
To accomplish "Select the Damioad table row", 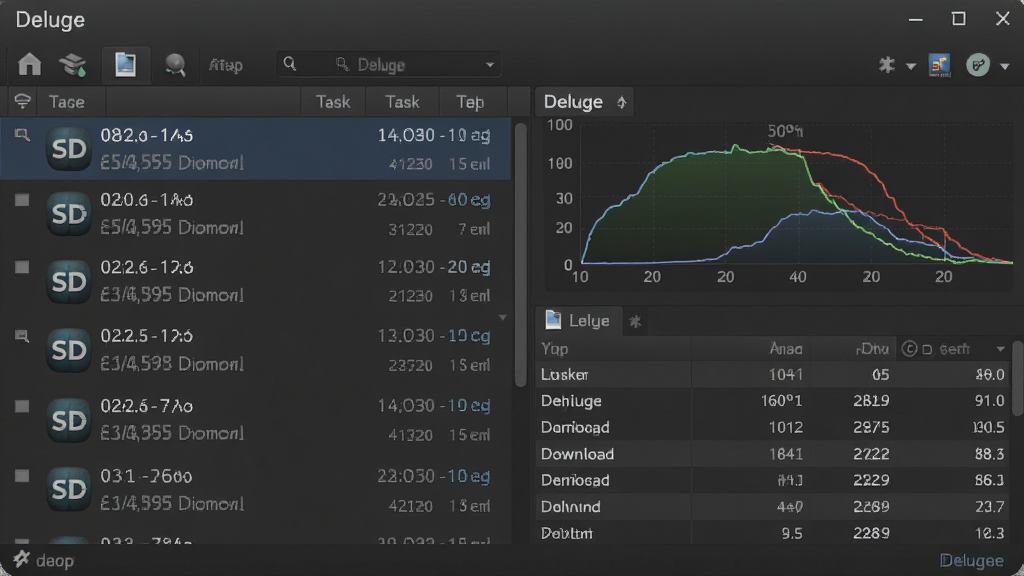I will (773, 427).
